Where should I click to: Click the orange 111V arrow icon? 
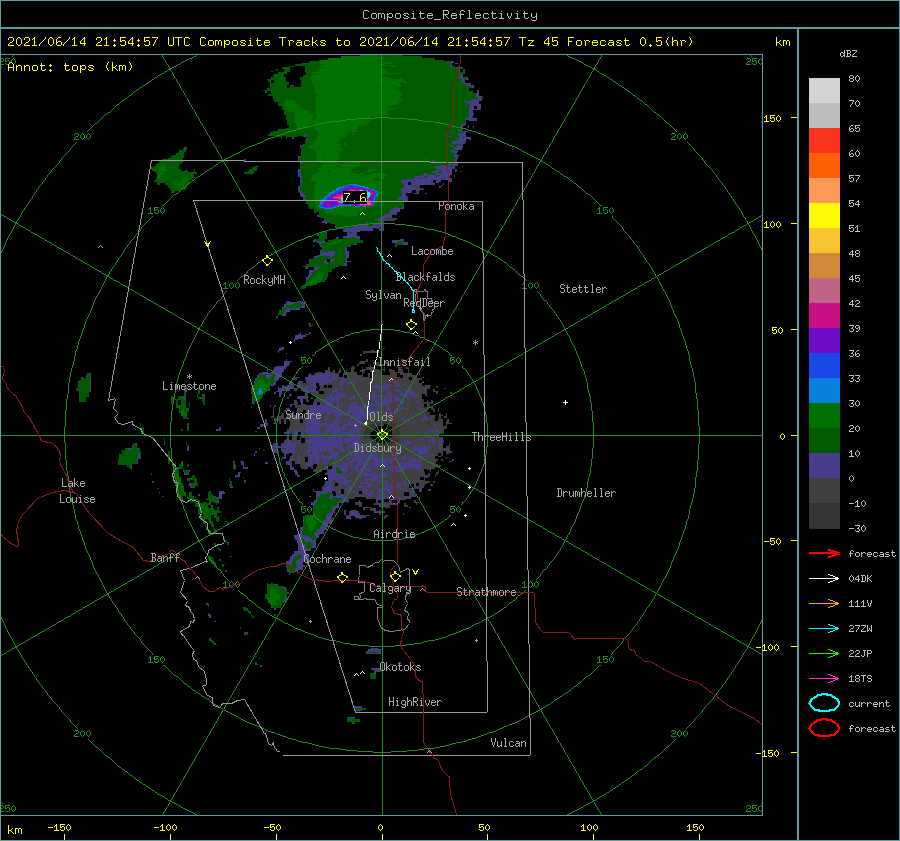click(824, 603)
